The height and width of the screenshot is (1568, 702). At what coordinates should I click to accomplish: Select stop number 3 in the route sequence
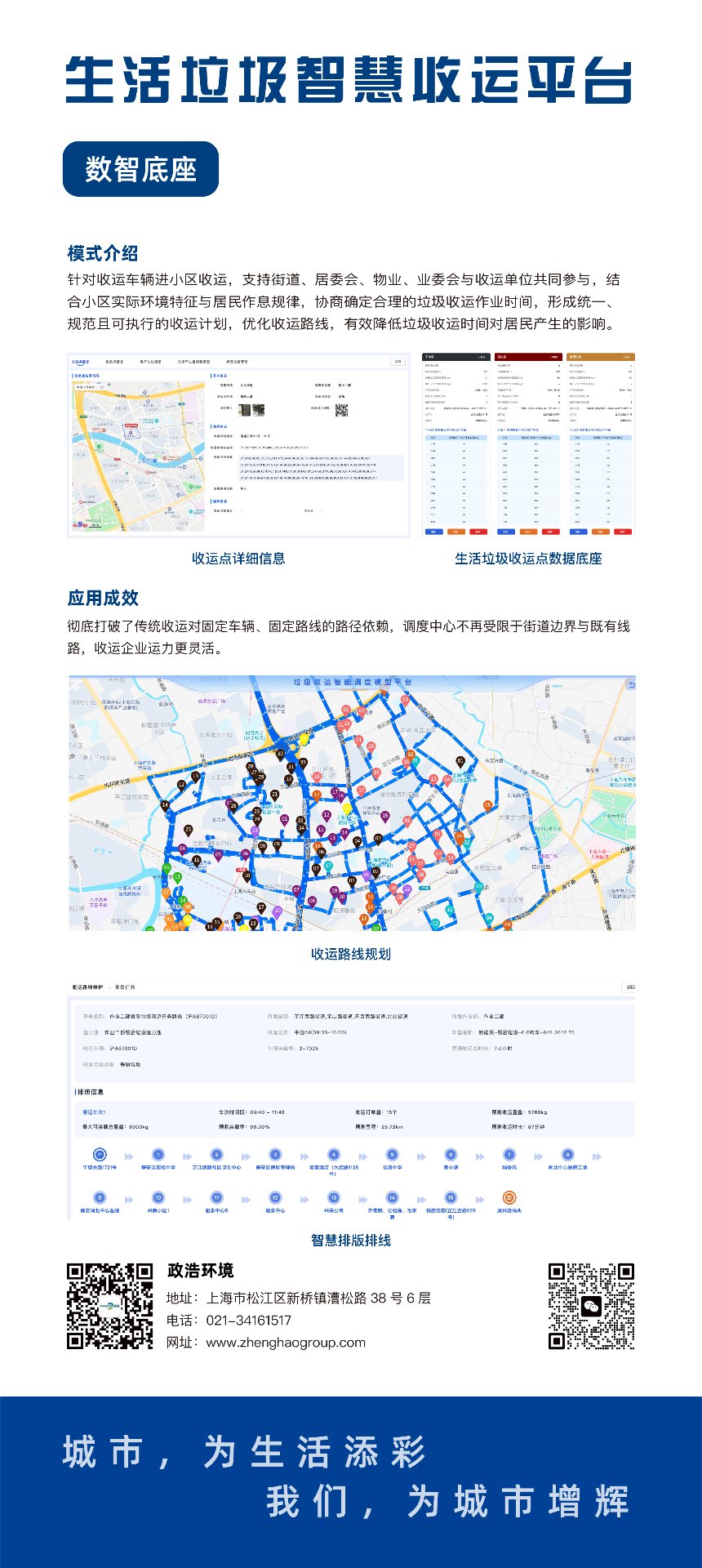point(275,1155)
